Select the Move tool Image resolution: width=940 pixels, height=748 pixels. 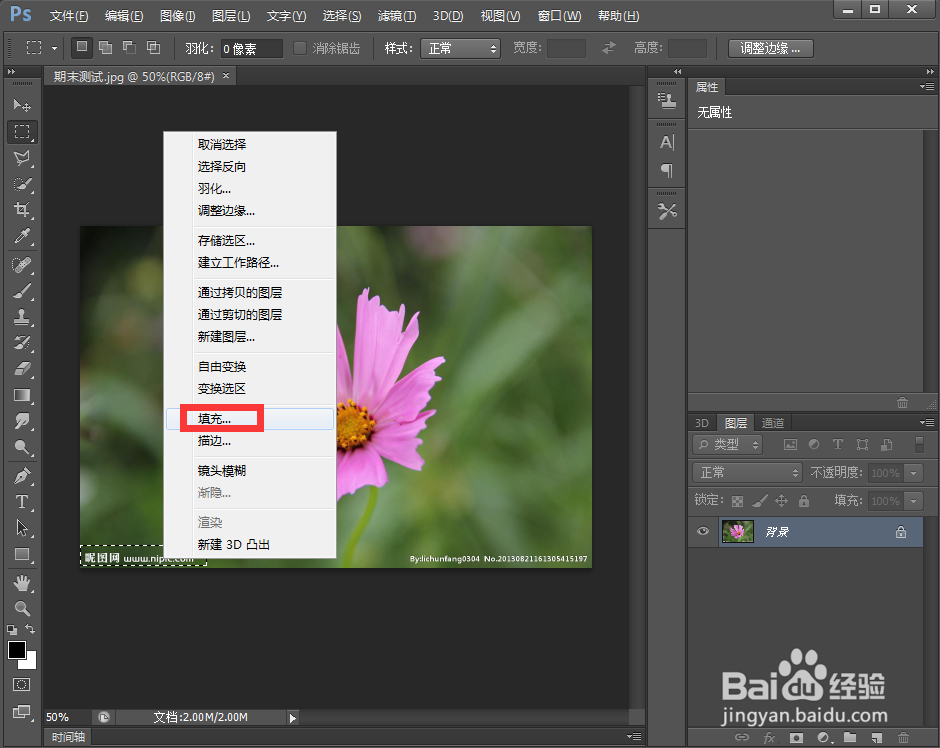tap(23, 105)
